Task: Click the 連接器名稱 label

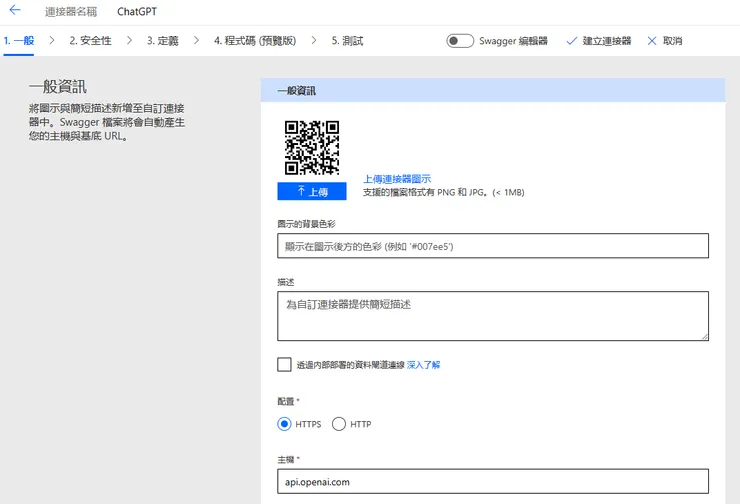Action: click(x=71, y=12)
